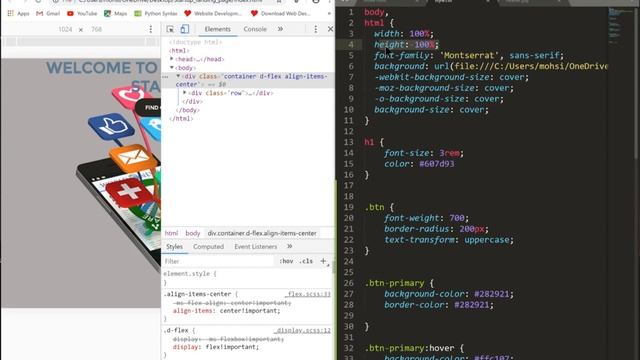Click the Filter styles input field

point(218,261)
